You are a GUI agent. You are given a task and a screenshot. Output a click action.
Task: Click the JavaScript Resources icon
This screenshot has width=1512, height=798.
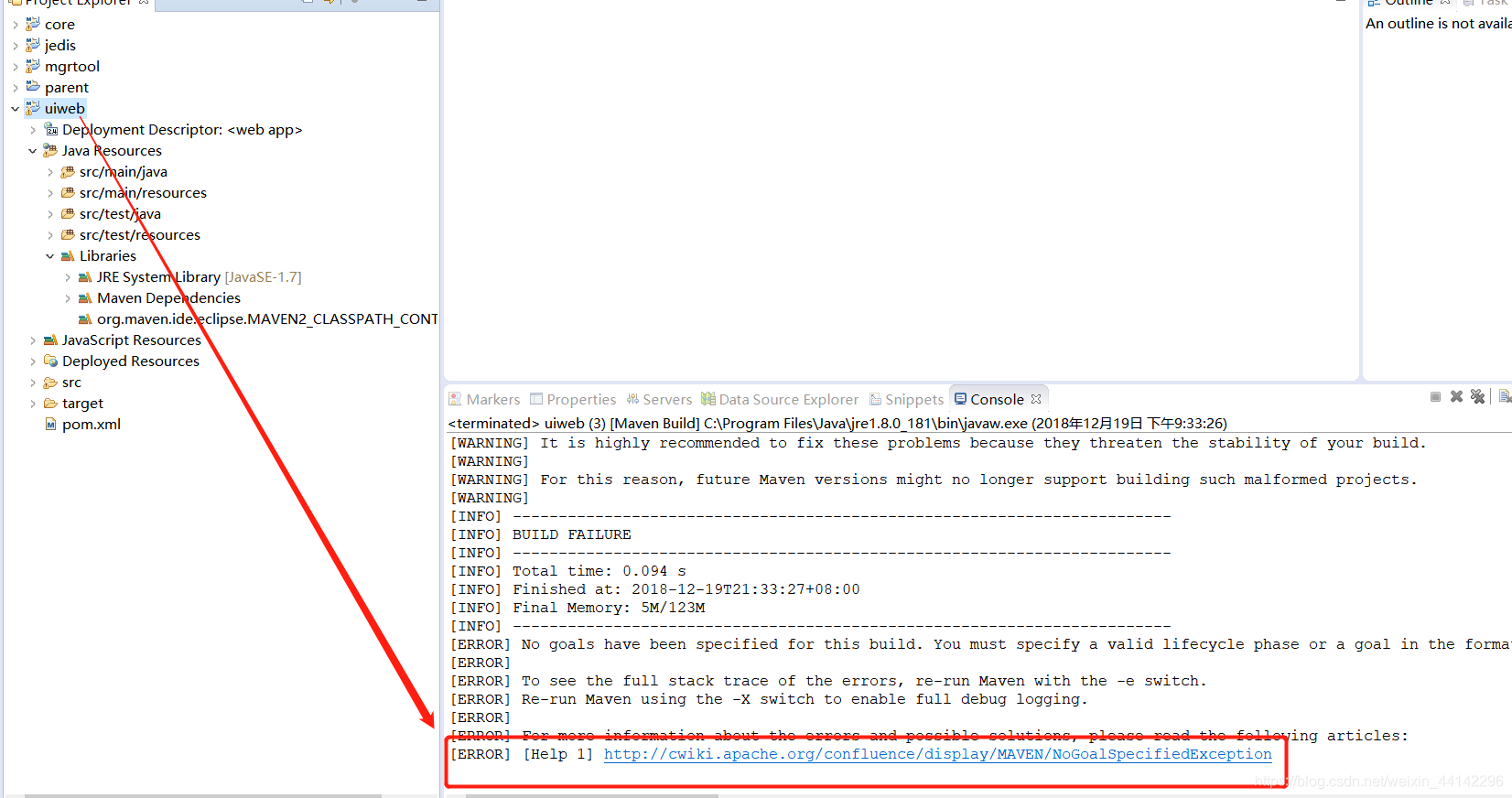50,340
